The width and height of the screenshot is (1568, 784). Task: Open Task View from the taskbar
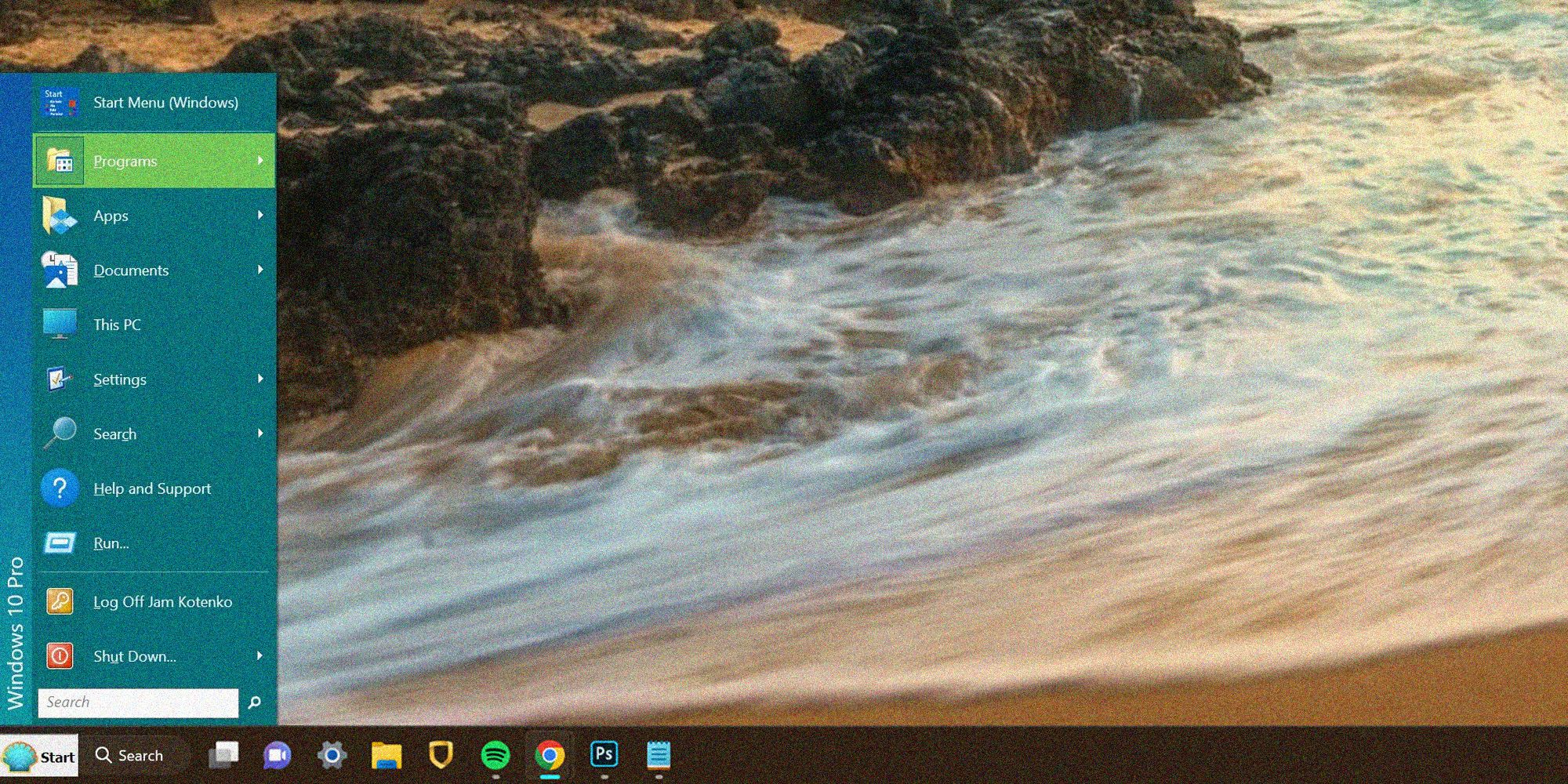tap(223, 756)
